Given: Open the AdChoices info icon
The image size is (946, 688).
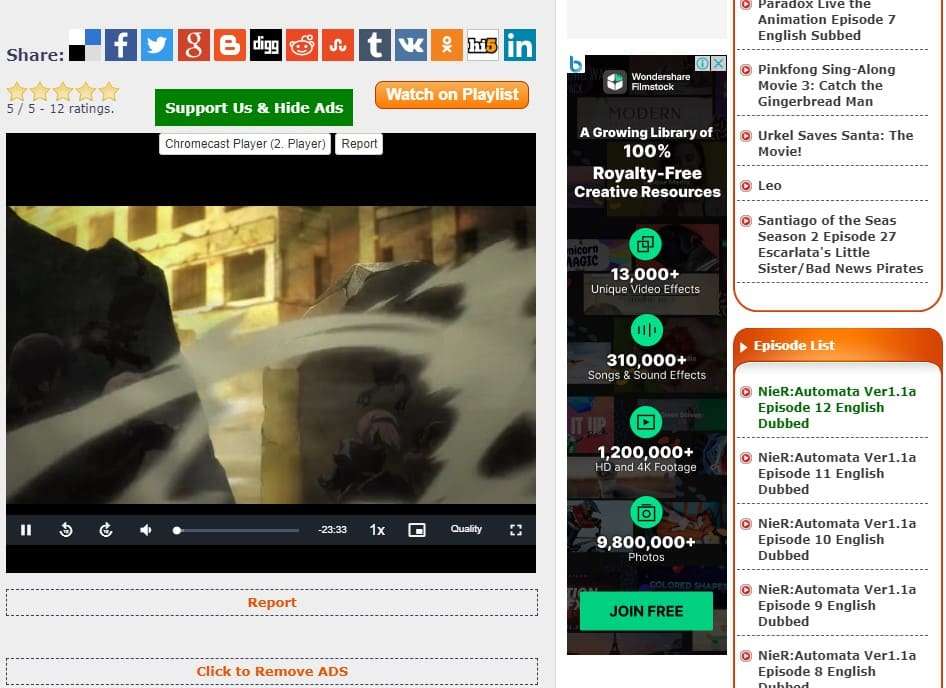Looking at the screenshot, I should click(703, 63).
